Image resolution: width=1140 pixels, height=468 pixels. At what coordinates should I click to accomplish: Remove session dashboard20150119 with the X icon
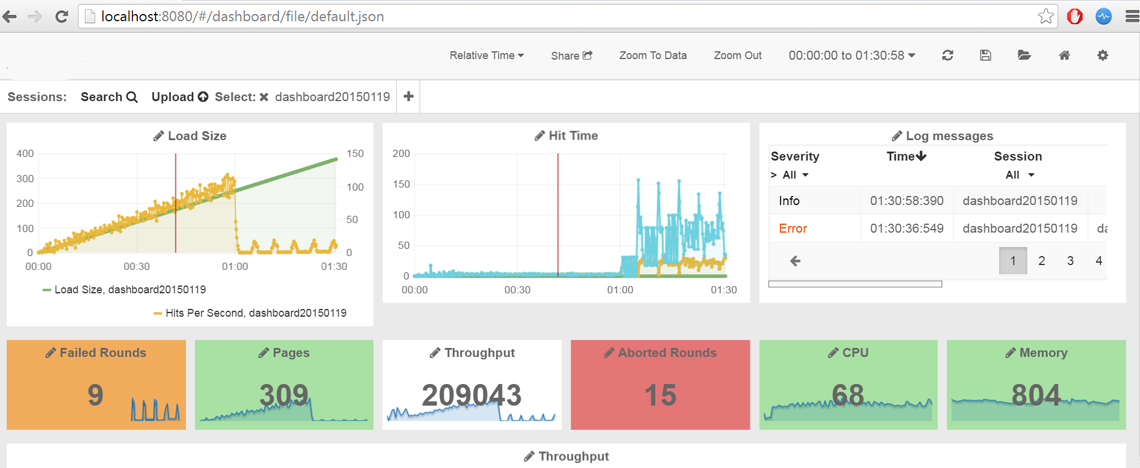[x=264, y=97]
